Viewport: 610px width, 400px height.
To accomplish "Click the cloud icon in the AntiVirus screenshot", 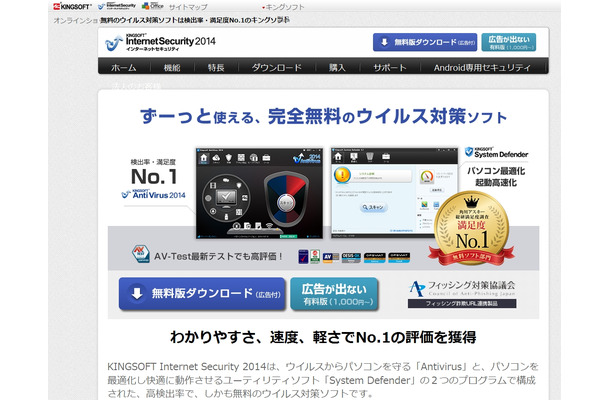I will [x=216, y=158].
